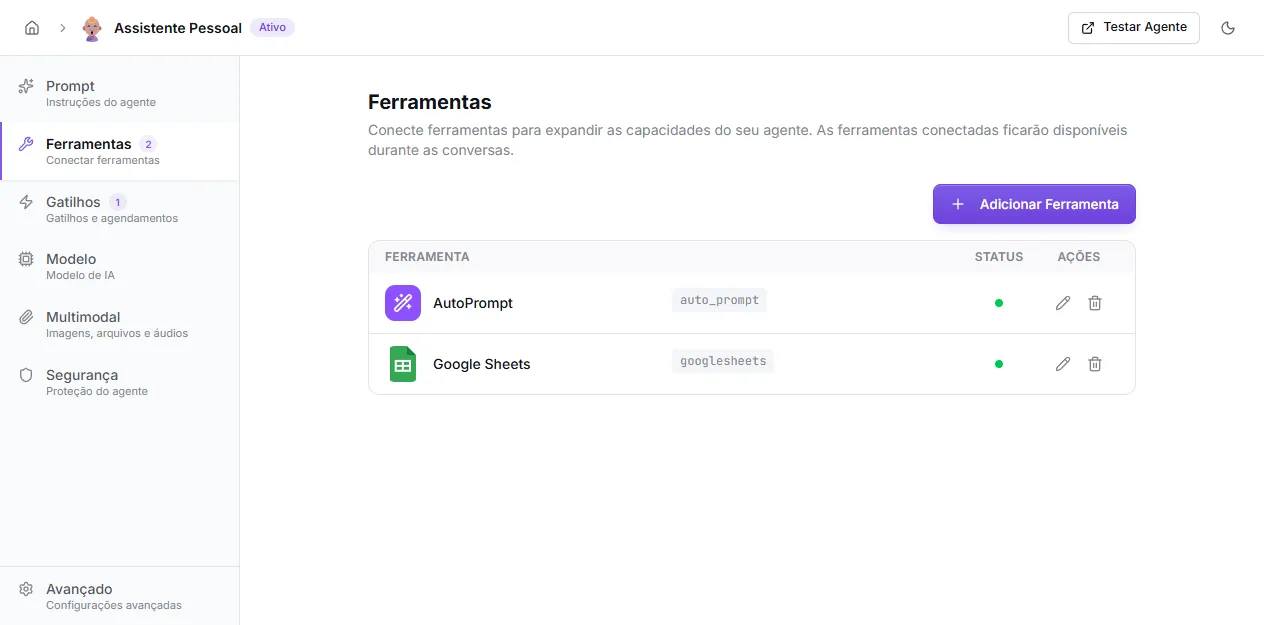This screenshot has height=625, width=1264.
Task: Click the Gatilhos lightning icon
Action: point(26,202)
